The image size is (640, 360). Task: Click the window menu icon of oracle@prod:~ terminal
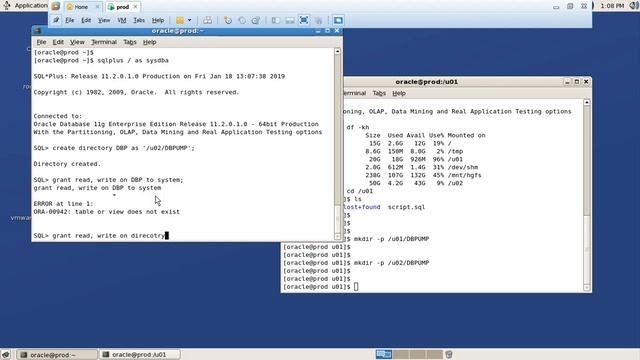click(x=37, y=31)
